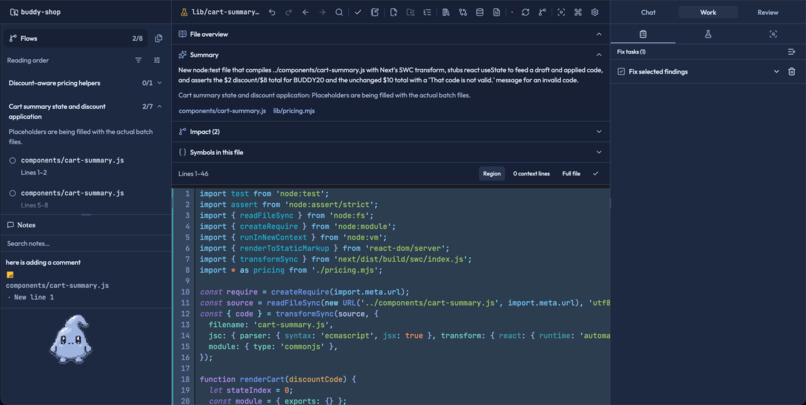806x405 pixels.
Task: Collapse Cart summary state and discount group
Action: [x=160, y=106]
